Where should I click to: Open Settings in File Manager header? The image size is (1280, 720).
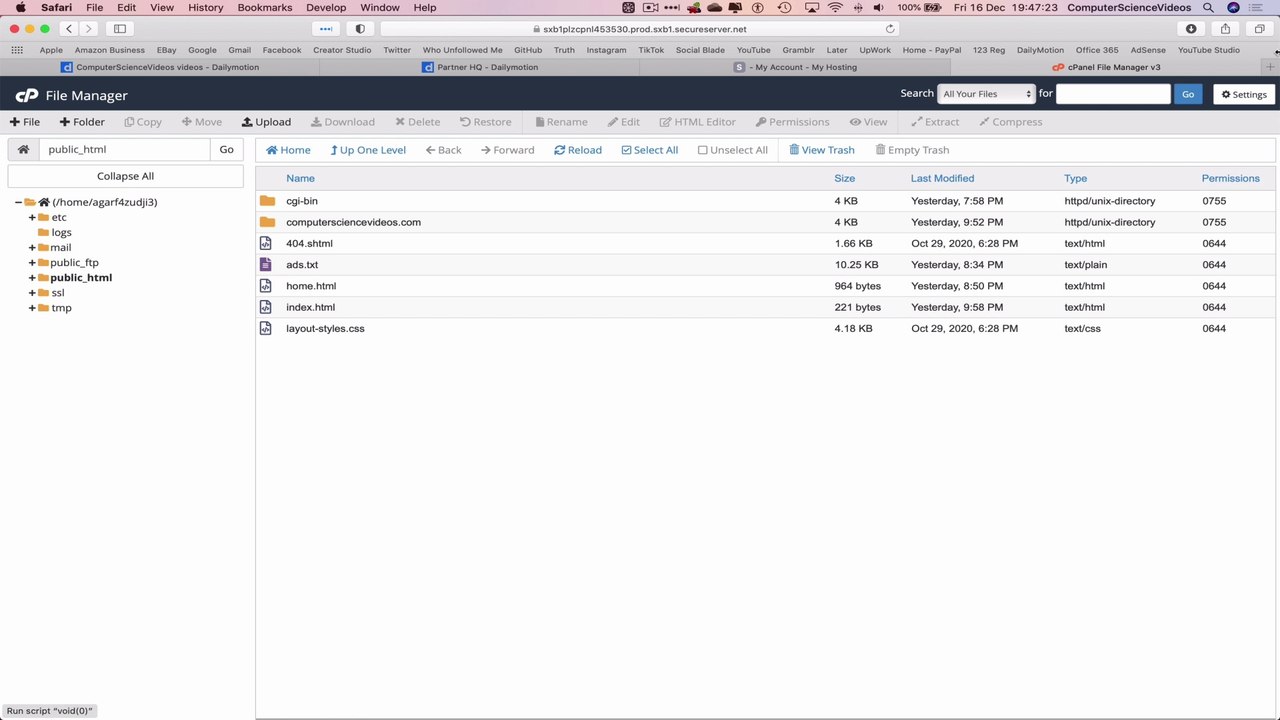(1244, 94)
